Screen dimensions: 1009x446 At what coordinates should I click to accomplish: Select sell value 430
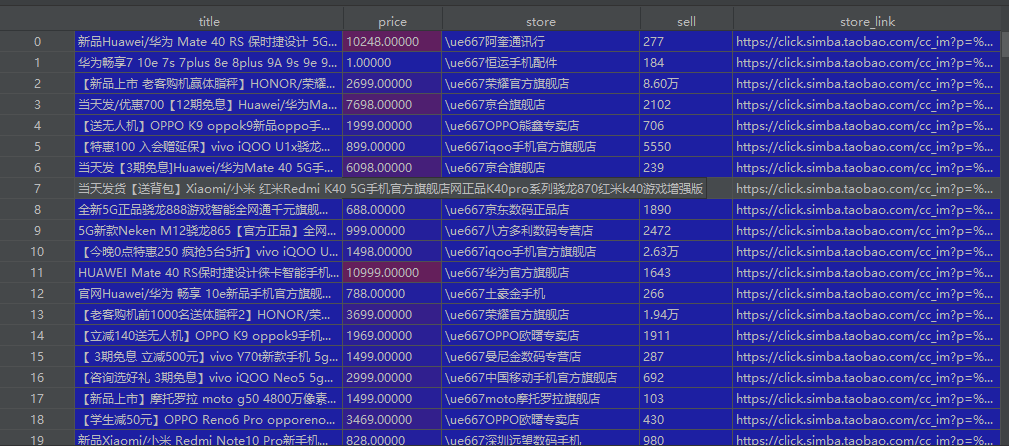pos(687,420)
